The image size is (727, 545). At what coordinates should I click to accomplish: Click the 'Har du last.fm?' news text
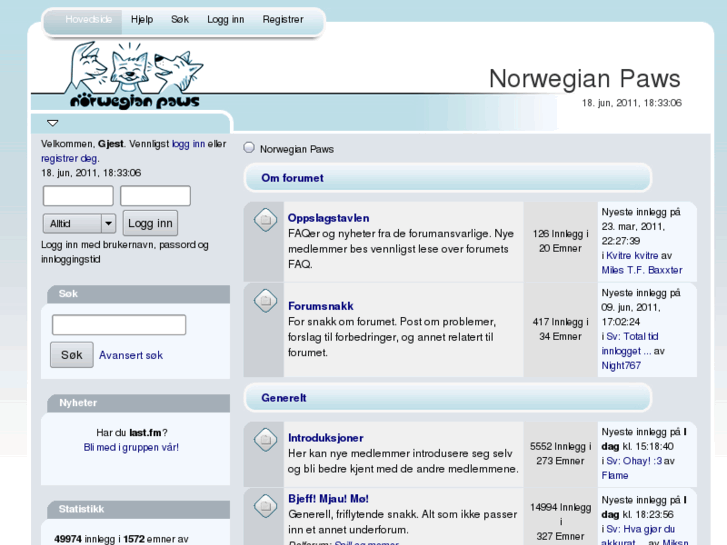[132, 433]
